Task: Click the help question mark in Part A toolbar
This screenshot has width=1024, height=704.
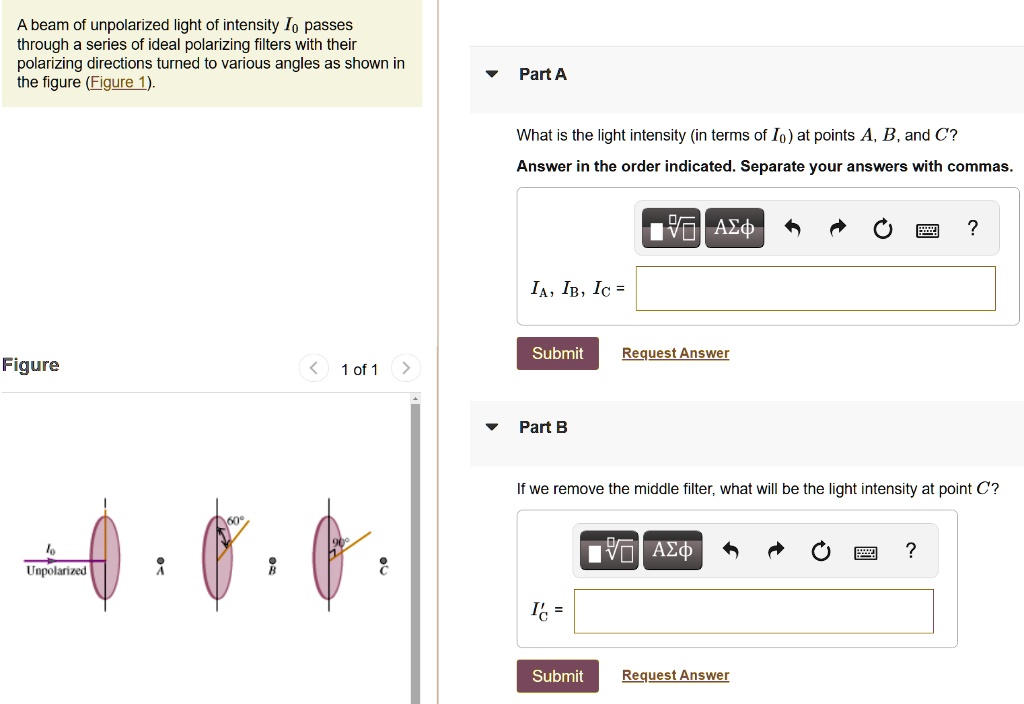Action: coord(972,228)
